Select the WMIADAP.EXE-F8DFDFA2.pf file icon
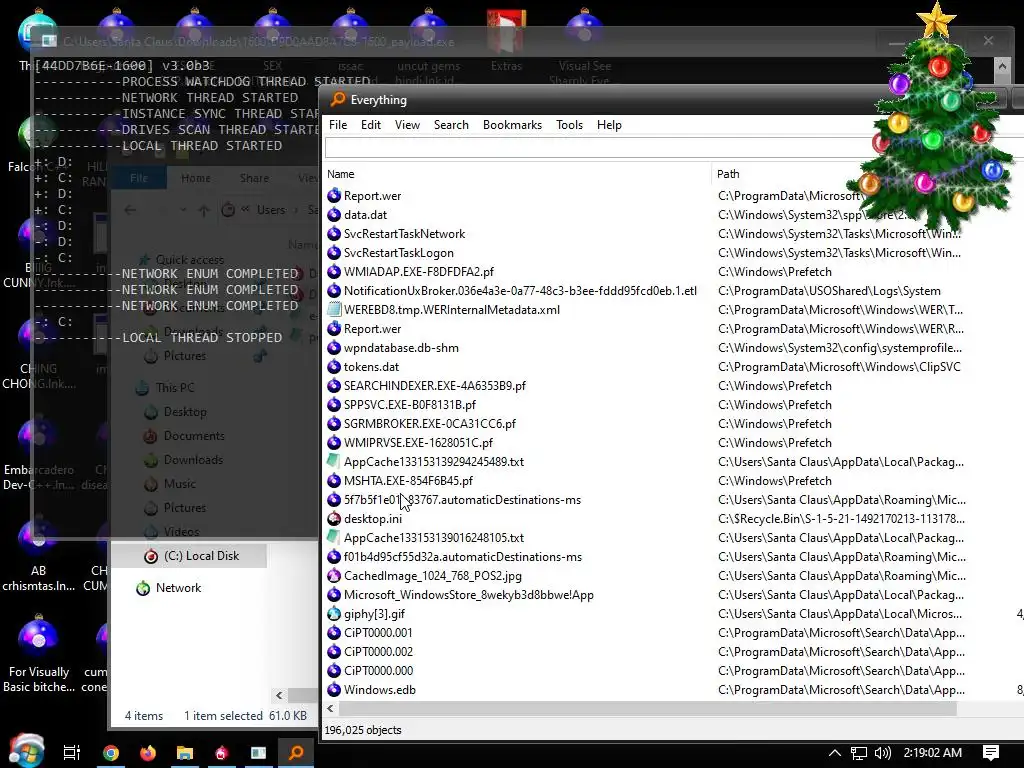 click(x=334, y=272)
